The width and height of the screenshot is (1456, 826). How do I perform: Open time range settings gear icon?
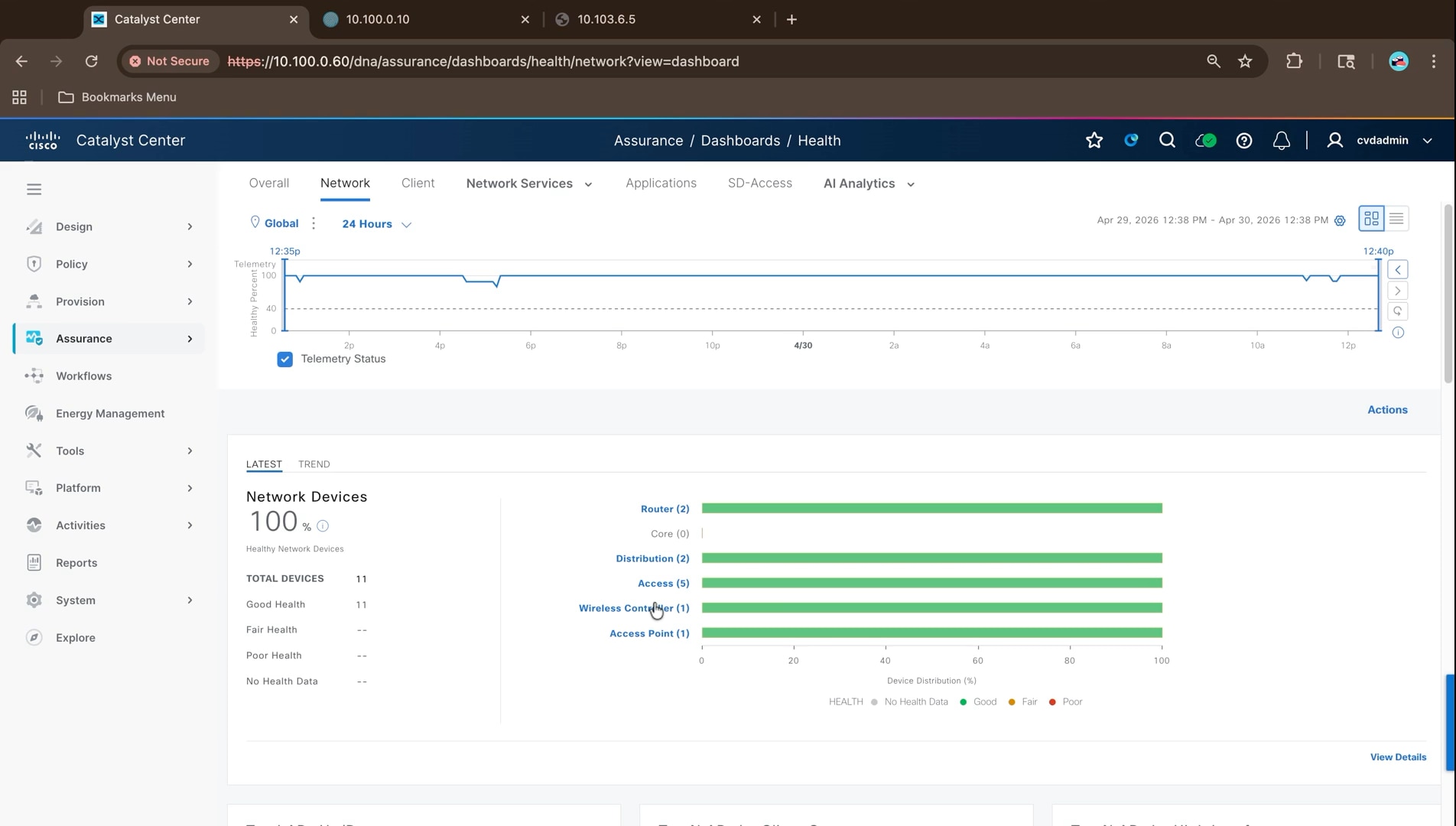coord(1340,220)
